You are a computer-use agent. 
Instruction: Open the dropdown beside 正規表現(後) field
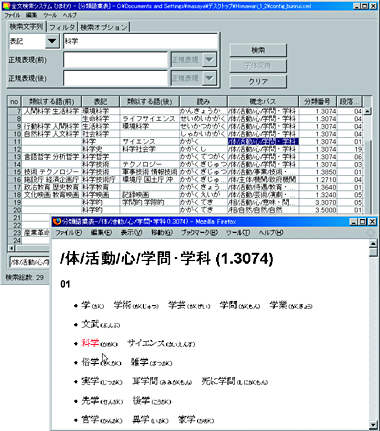[210, 78]
